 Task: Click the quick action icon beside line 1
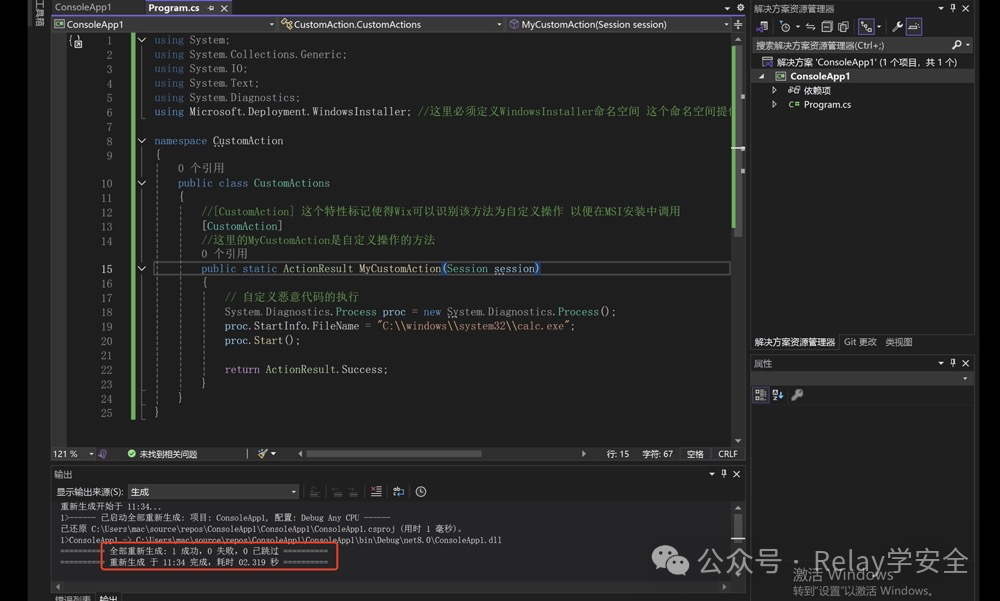point(76,42)
